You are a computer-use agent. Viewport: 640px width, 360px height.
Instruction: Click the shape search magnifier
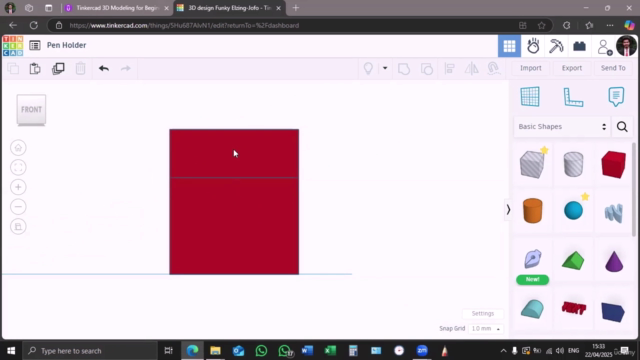pos(622,127)
